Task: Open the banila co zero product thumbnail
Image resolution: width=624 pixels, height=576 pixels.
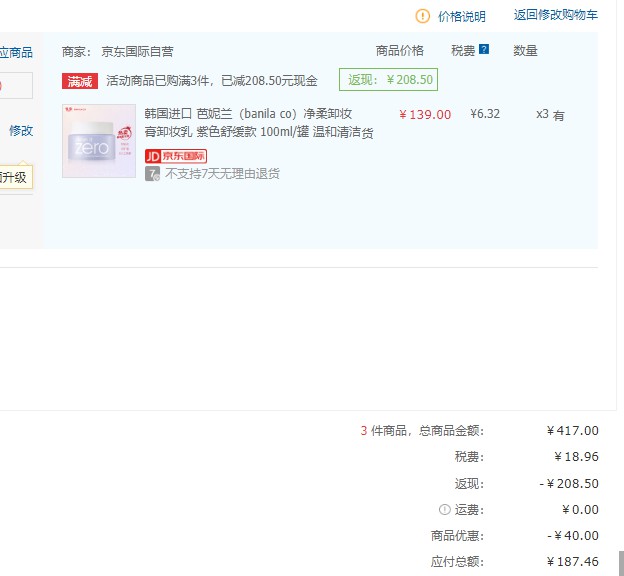Action: pyautogui.click(x=99, y=141)
